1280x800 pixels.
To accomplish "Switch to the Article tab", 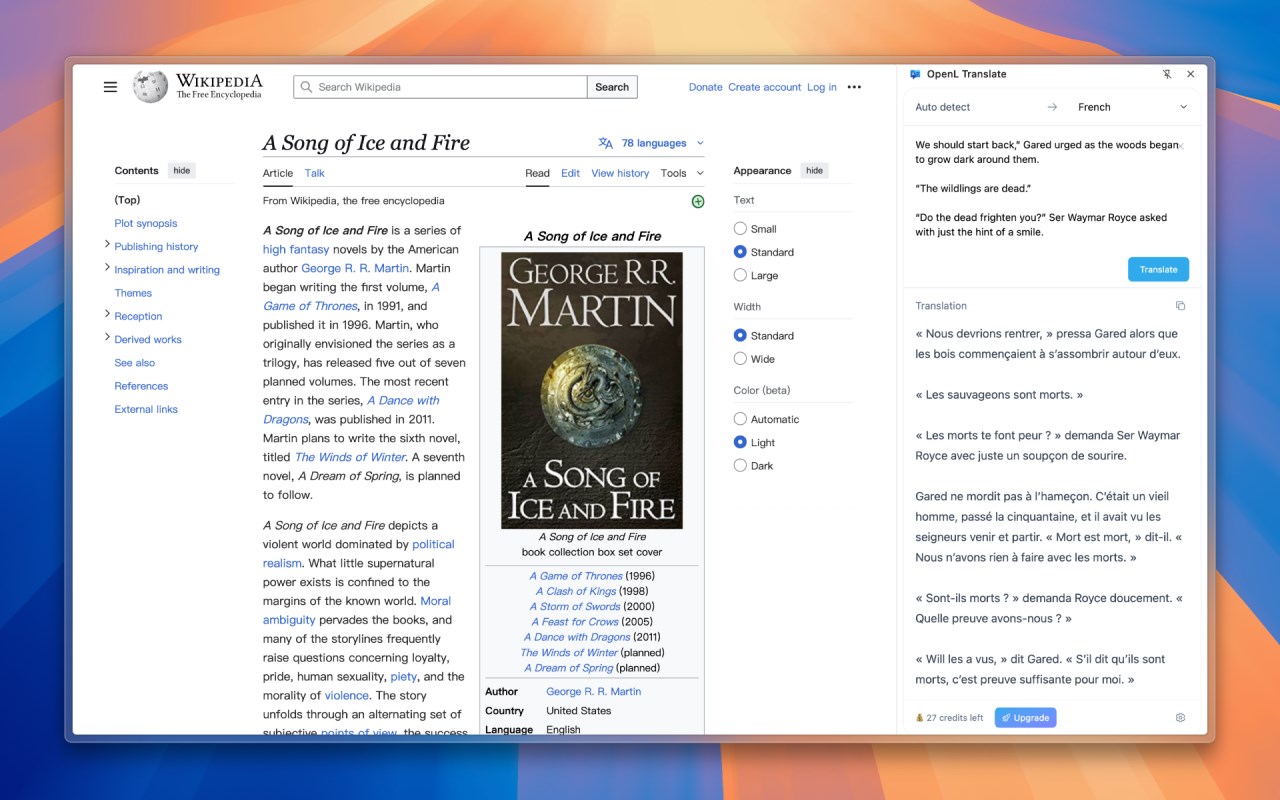I will click(x=278, y=173).
